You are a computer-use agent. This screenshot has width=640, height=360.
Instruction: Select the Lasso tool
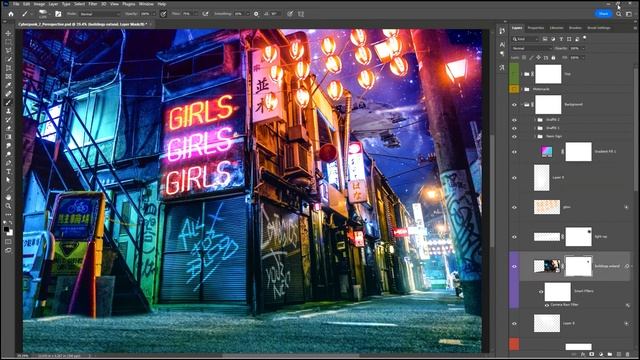tap(8, 51)
